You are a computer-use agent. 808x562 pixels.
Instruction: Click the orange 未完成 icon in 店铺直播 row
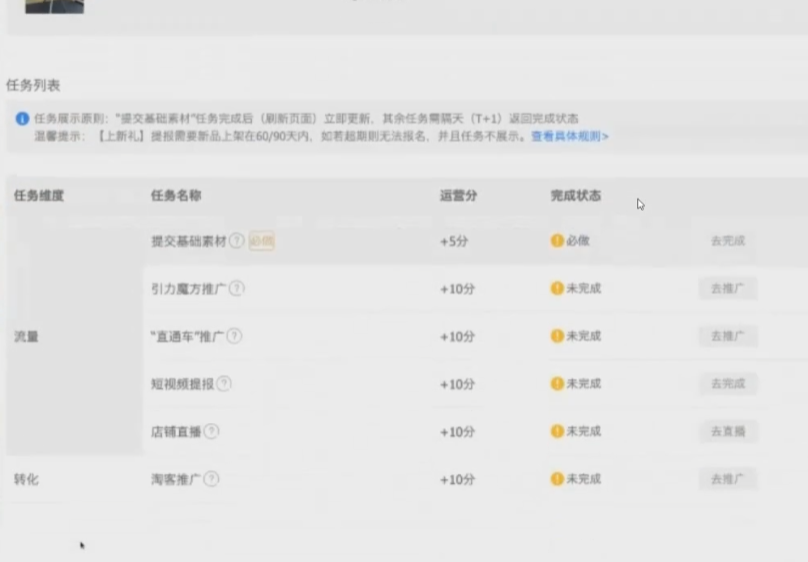(x=557, y=432)
